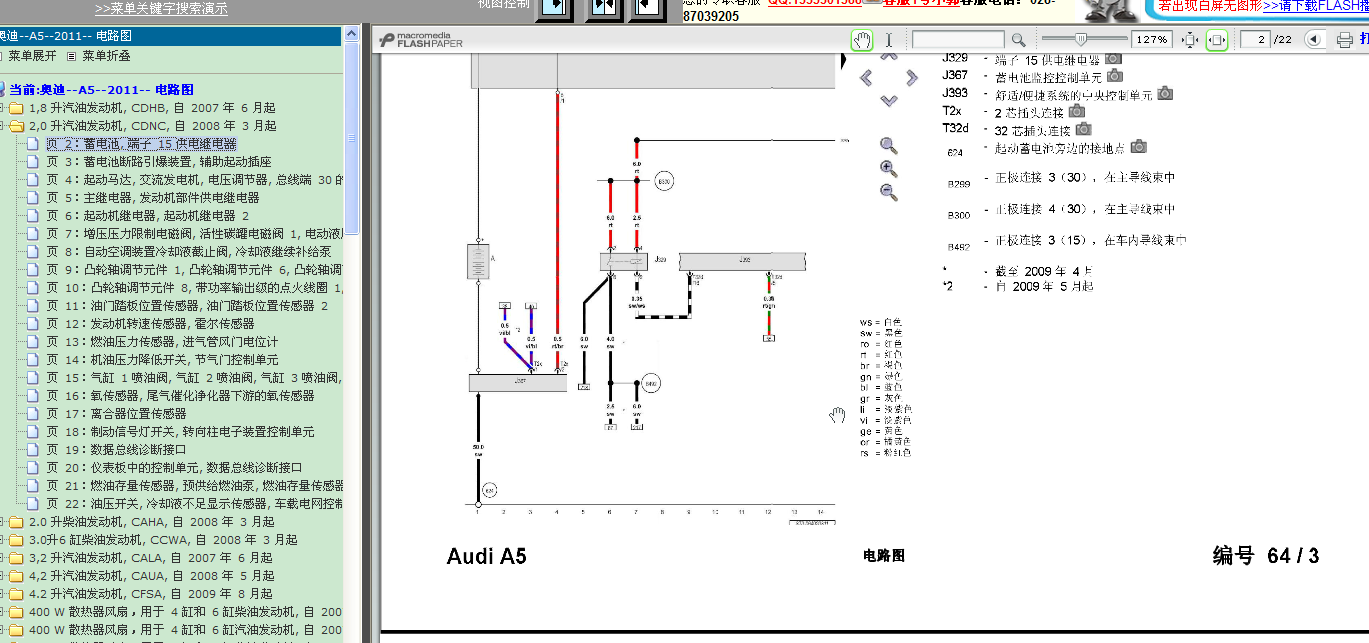
Task: Click the battery symbol A in the diagram
Action: [479, 262]
